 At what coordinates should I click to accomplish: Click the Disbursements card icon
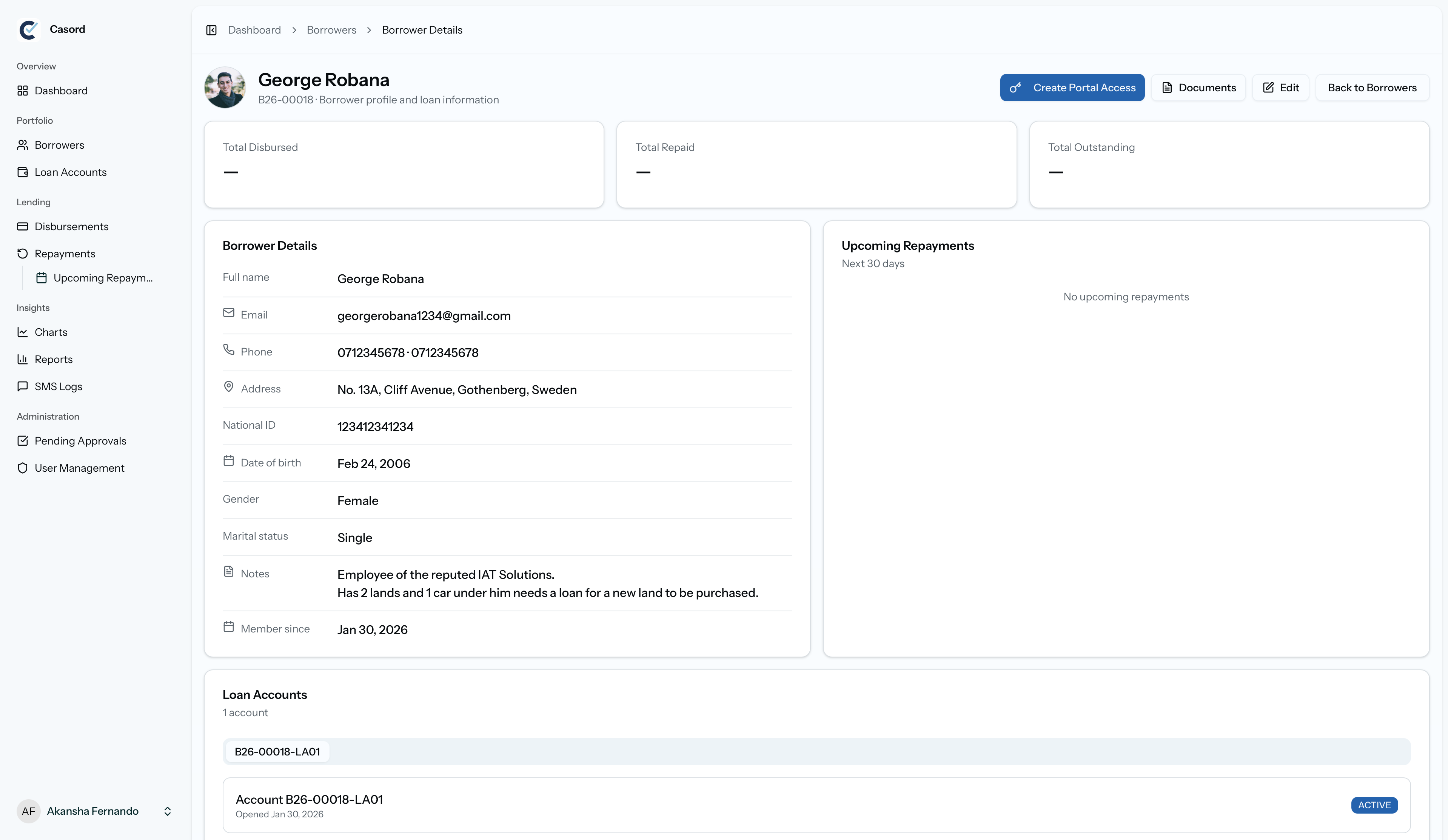tap(22, 226)
